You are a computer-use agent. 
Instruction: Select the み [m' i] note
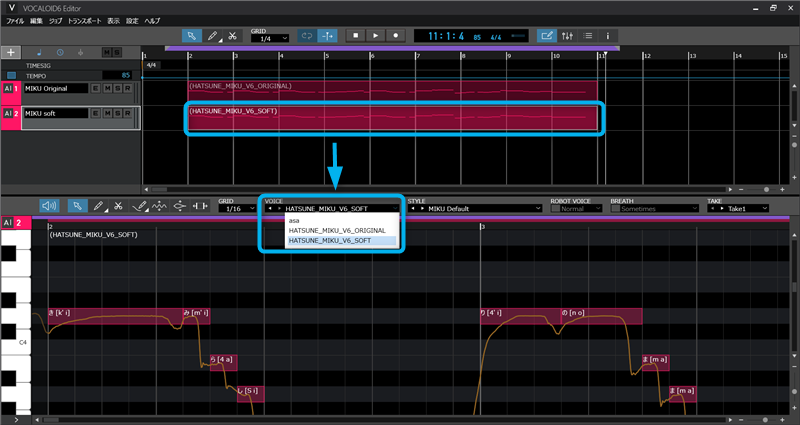(196, 316)
